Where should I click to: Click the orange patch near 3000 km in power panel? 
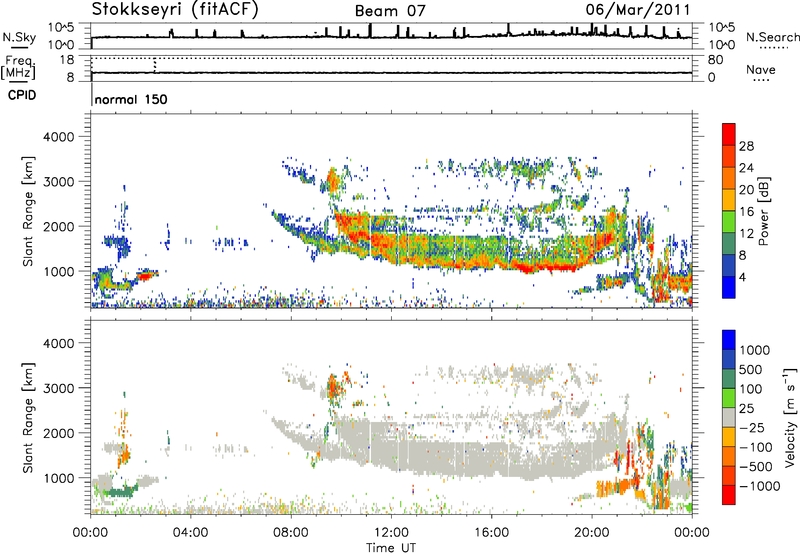pyautogui.click(x=332, y=181)
